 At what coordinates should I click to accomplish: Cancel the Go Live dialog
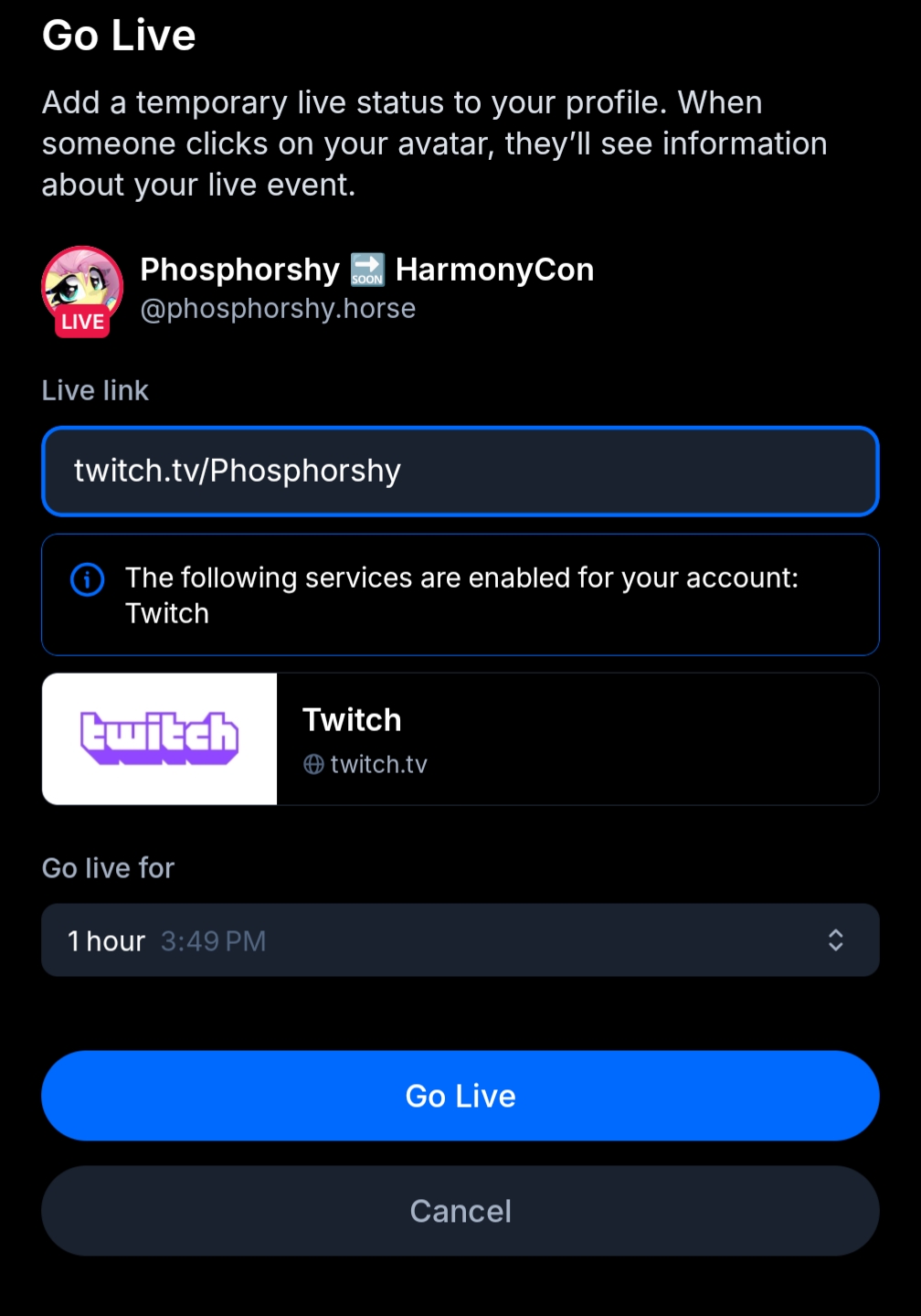point(460,1211)
